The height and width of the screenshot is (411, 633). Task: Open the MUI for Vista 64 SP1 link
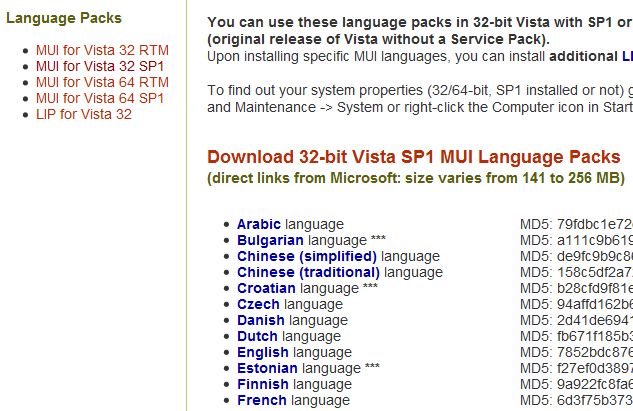pos(100,99)
